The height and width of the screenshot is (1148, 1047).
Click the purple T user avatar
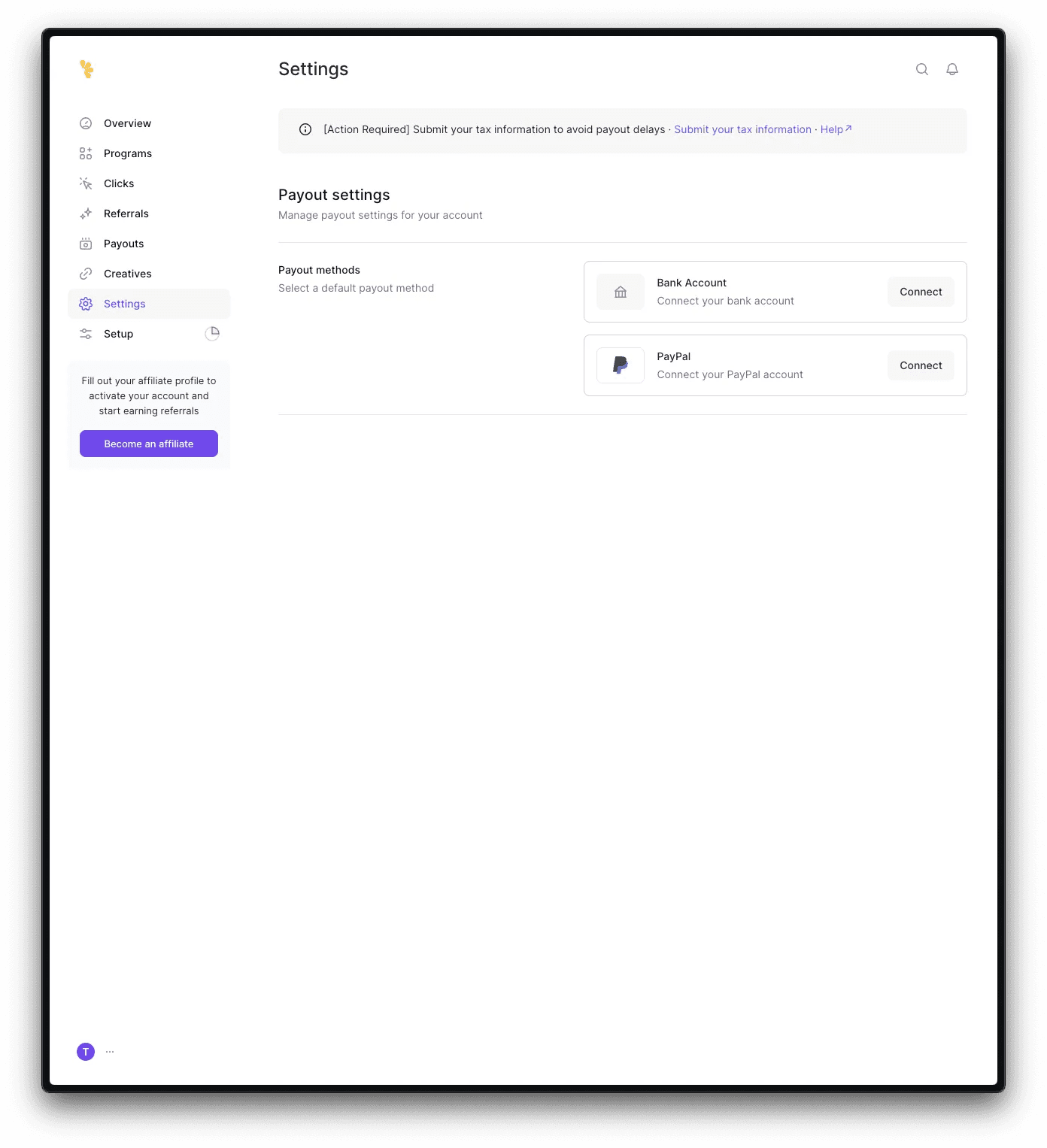[x=86, y=1052]
